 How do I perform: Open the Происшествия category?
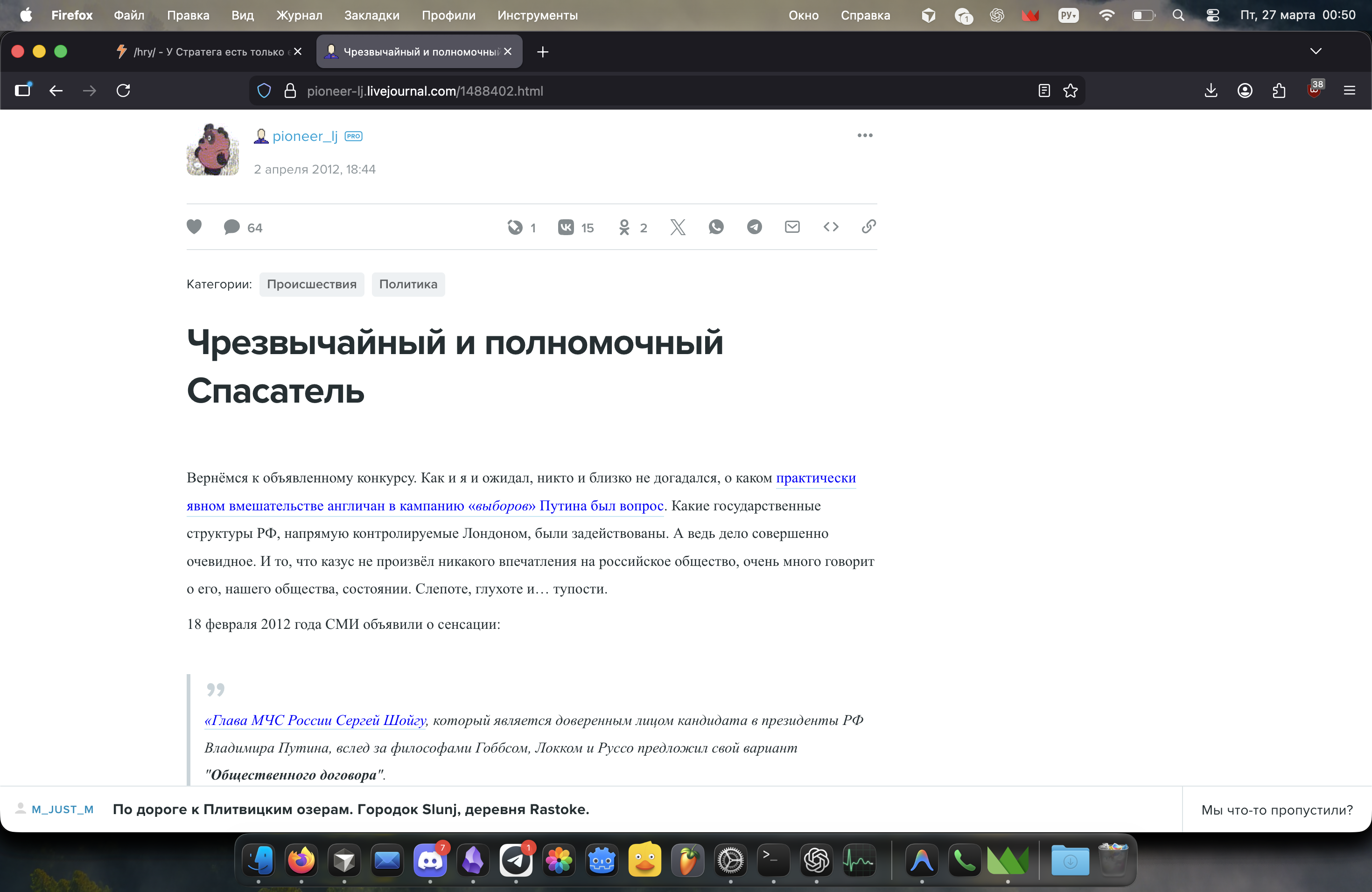pyautogui.click(x=311, y=284)
